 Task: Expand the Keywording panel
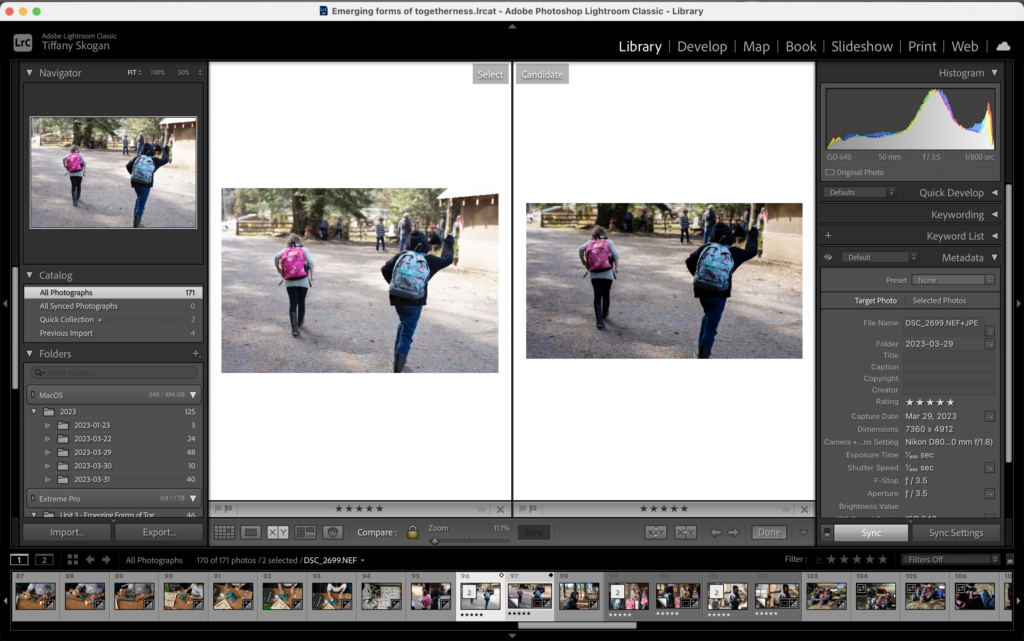995,214
